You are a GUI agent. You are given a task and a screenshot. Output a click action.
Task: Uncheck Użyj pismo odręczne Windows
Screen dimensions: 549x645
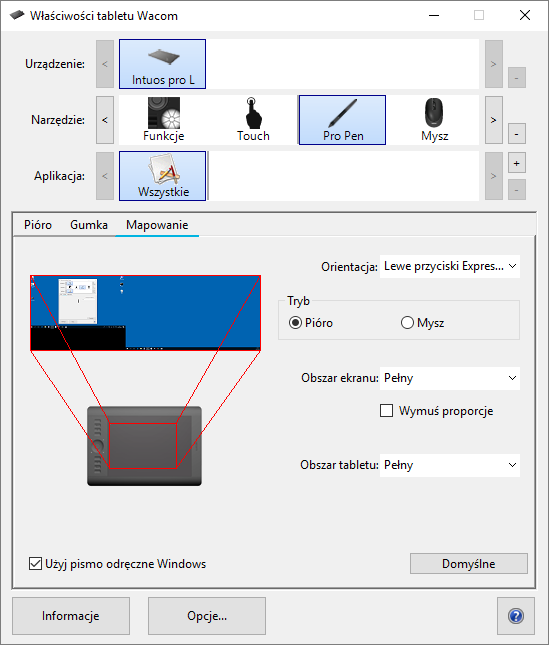pyautogui.click(x=35, y=564)
